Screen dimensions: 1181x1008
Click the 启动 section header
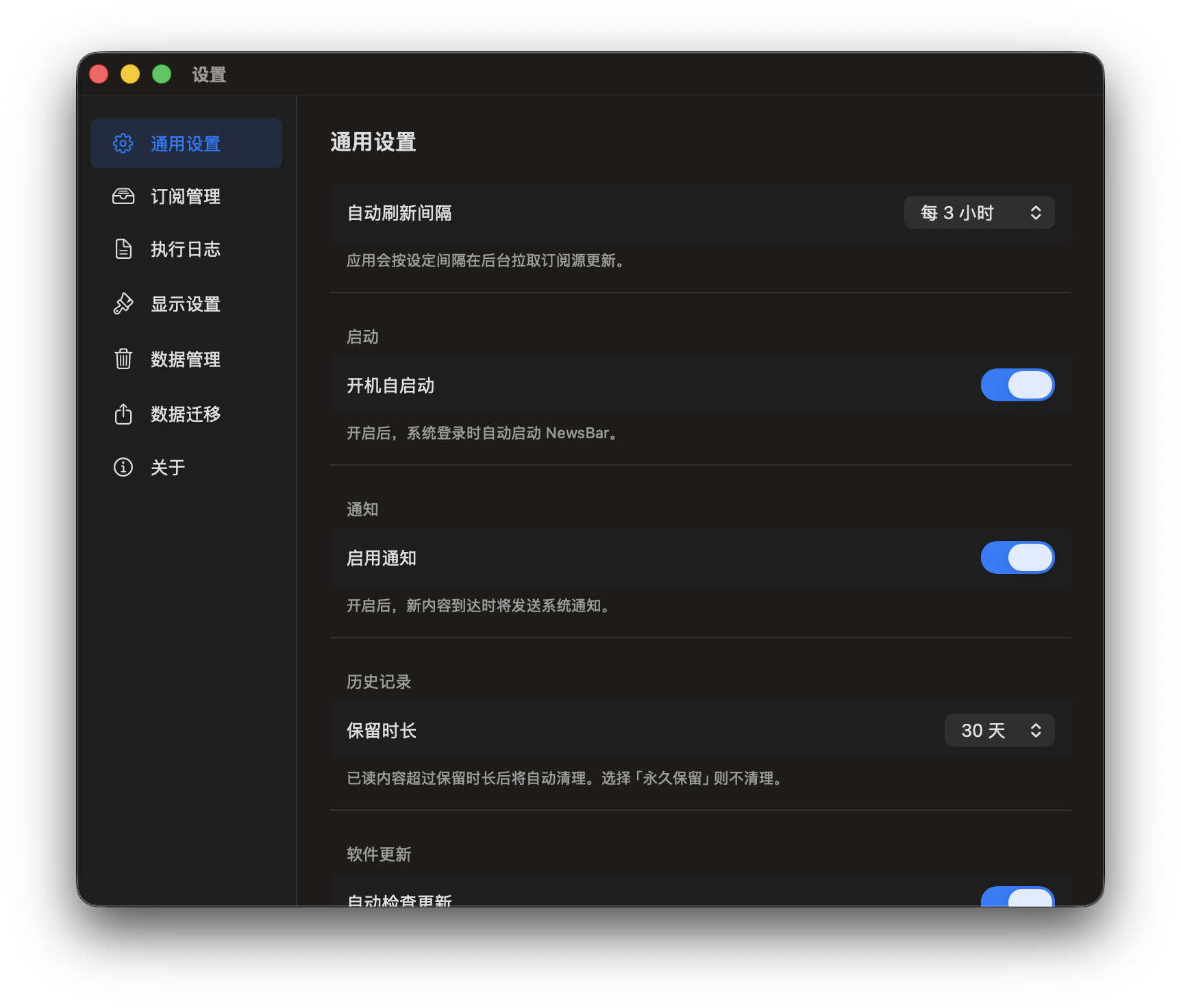362,336
